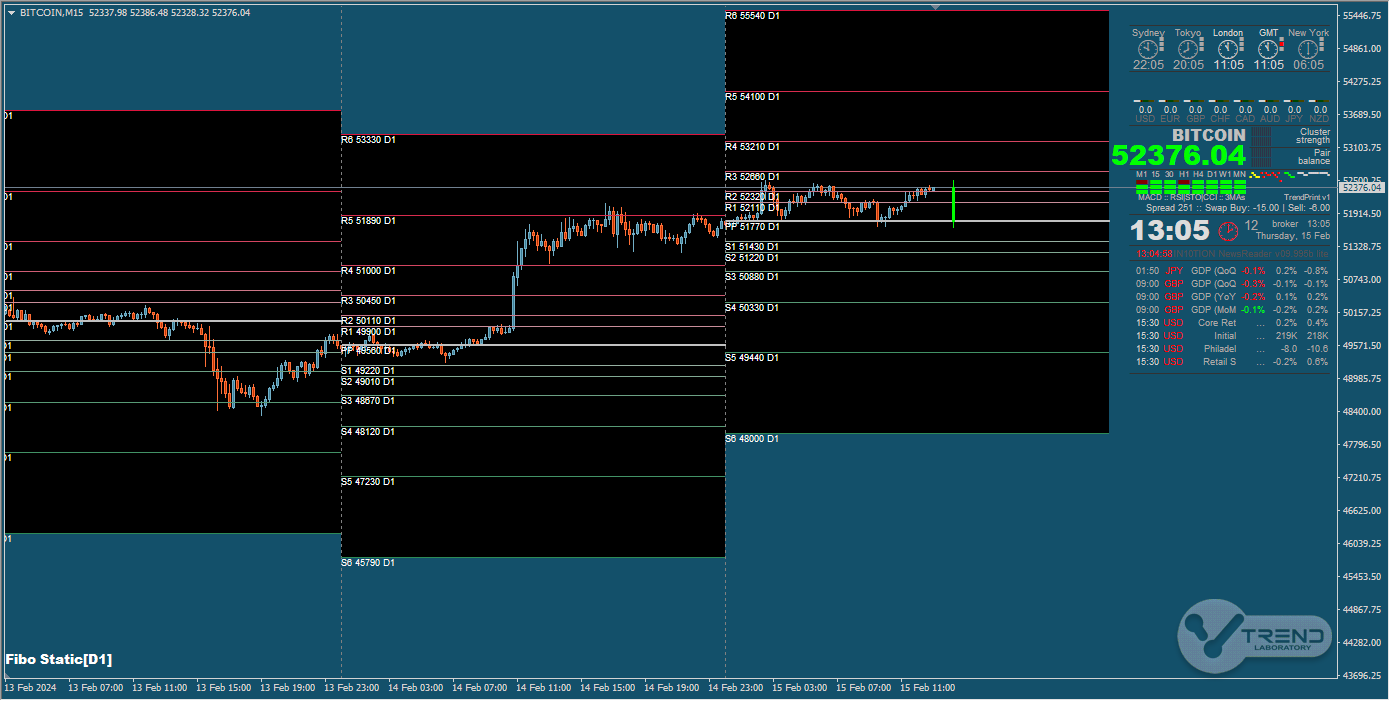This screenshot has width=1390, height=701.
Task: Select the 15:30 USD Philadel news row
Action: (x=1232, y=349)
